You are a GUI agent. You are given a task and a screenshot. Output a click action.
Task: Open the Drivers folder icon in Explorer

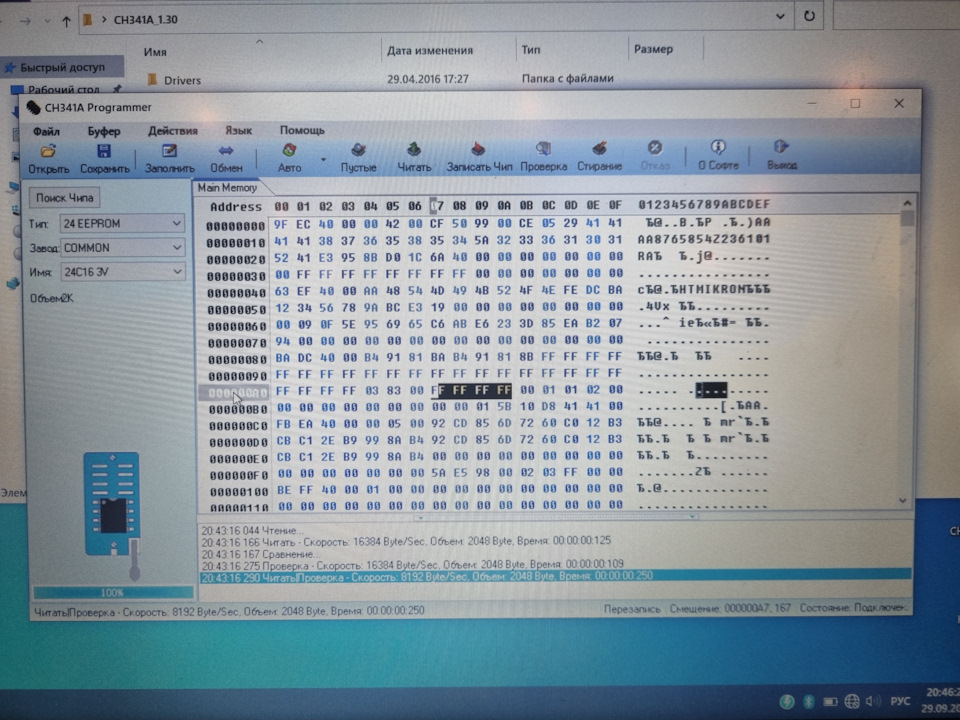152,80
